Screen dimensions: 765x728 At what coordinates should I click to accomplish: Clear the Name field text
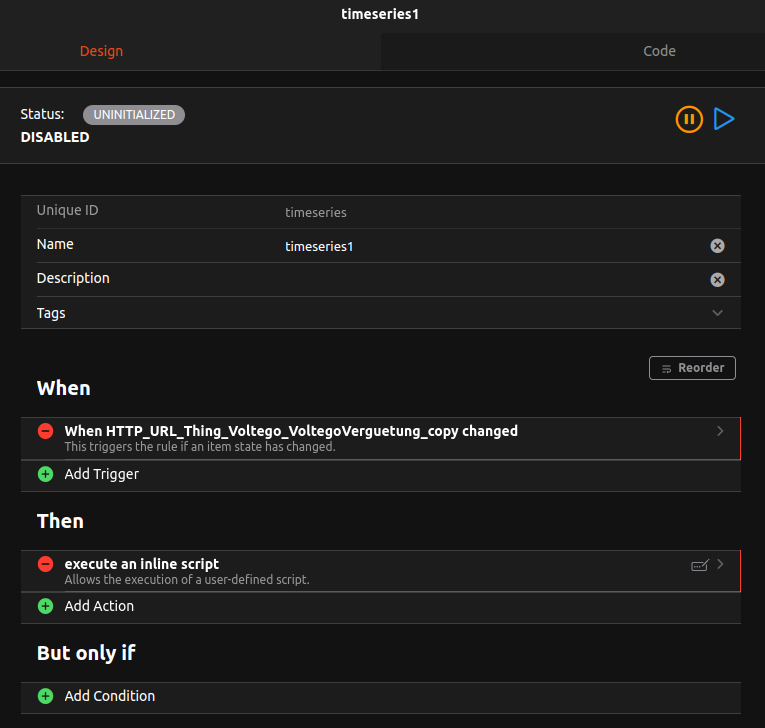tap(717, 246)
